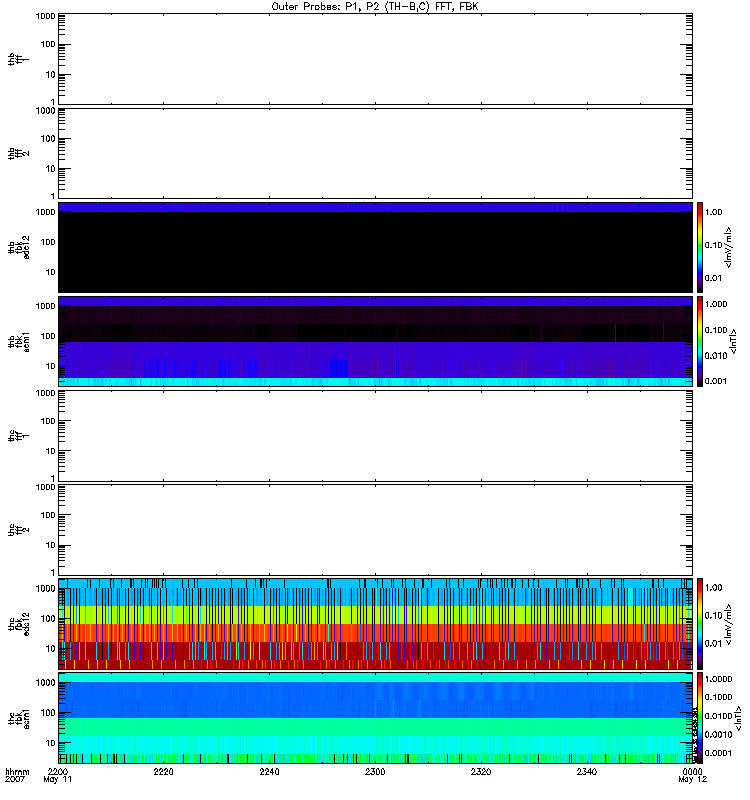Click the thb fbk scm1 spectrogram panel
The image size is (750, 800).
[375, 341]
